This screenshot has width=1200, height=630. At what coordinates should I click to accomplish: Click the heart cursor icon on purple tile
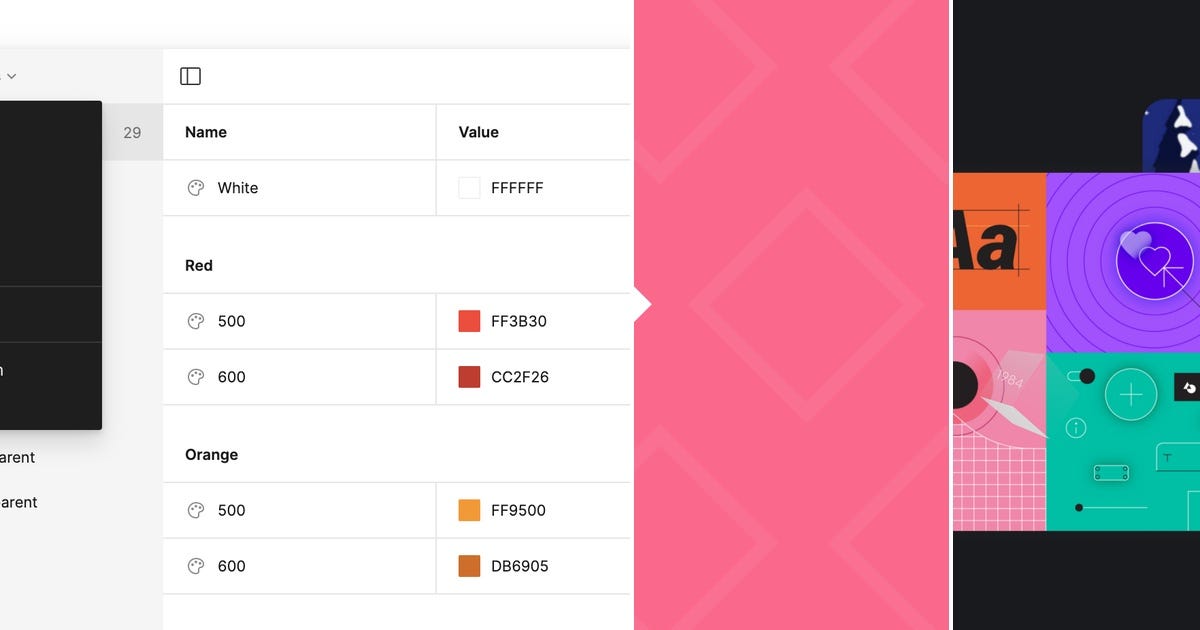[x=1155, y=262]
